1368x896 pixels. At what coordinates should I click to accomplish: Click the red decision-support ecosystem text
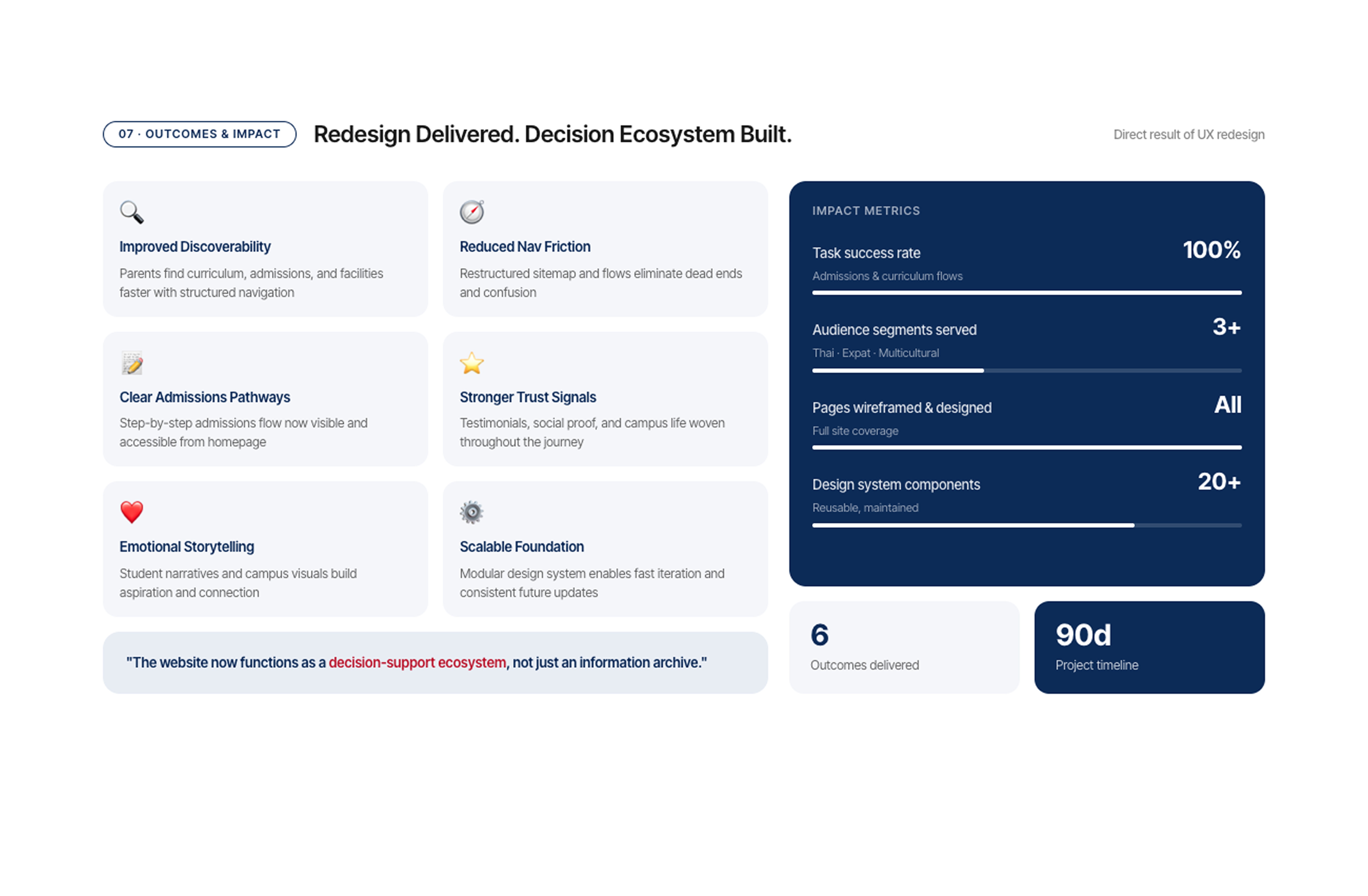(417, 663)
